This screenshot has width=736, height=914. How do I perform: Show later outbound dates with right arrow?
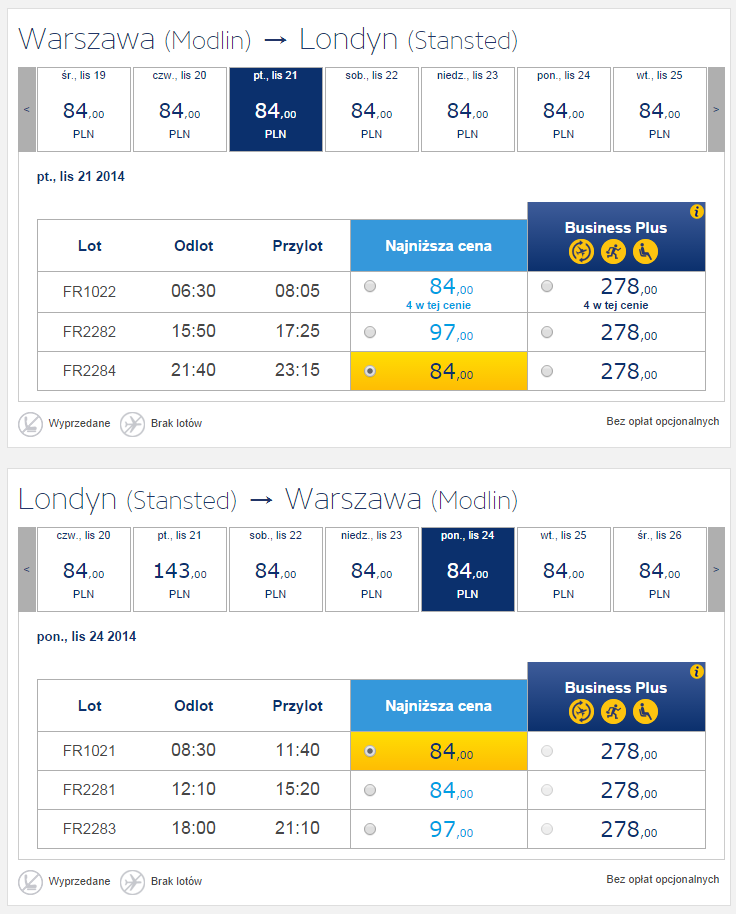[x=716, y=110]
